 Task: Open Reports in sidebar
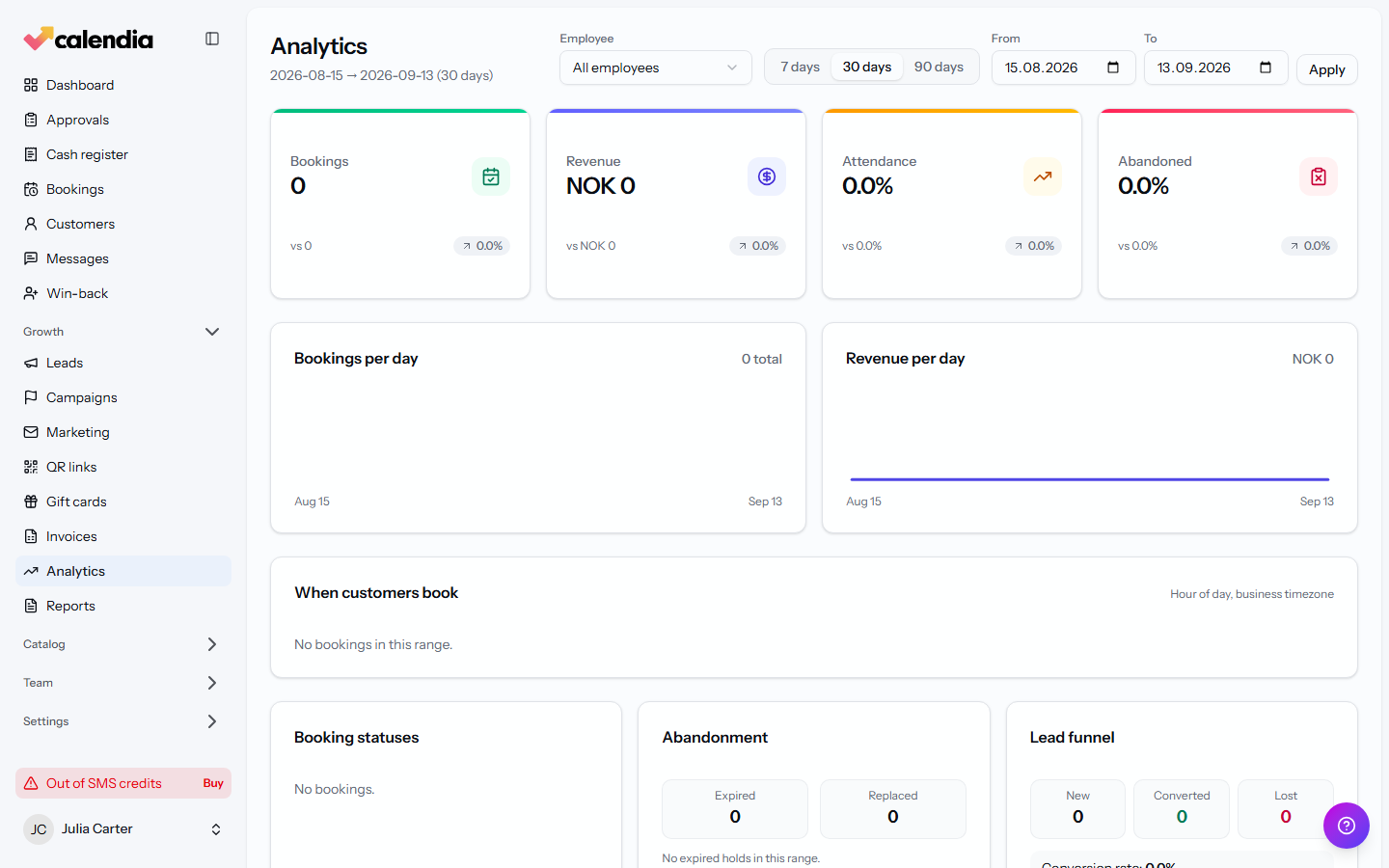click(x=123, y=606)
